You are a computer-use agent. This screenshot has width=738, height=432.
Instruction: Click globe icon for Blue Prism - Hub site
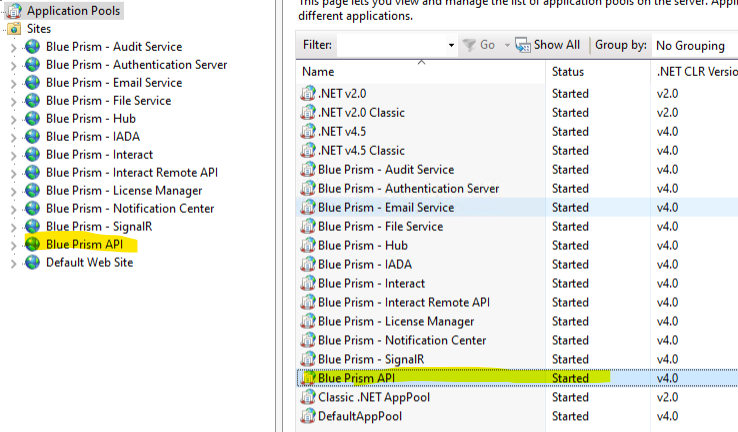point(32,119)
